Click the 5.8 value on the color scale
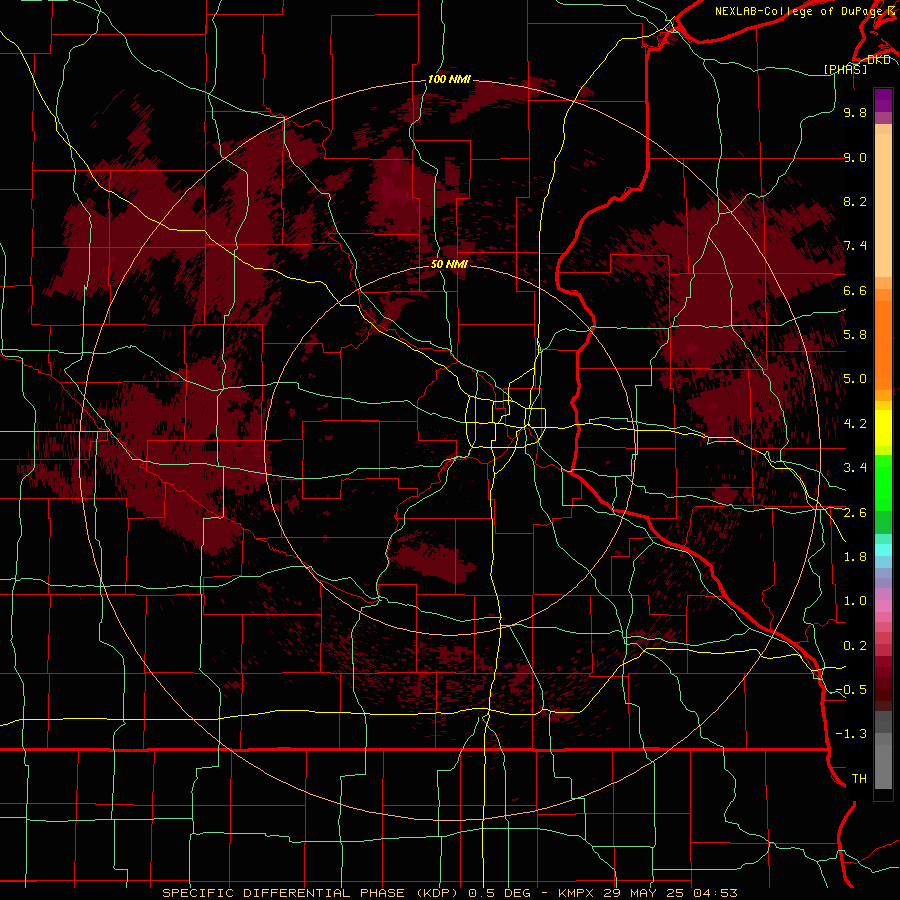 [855, 335]
